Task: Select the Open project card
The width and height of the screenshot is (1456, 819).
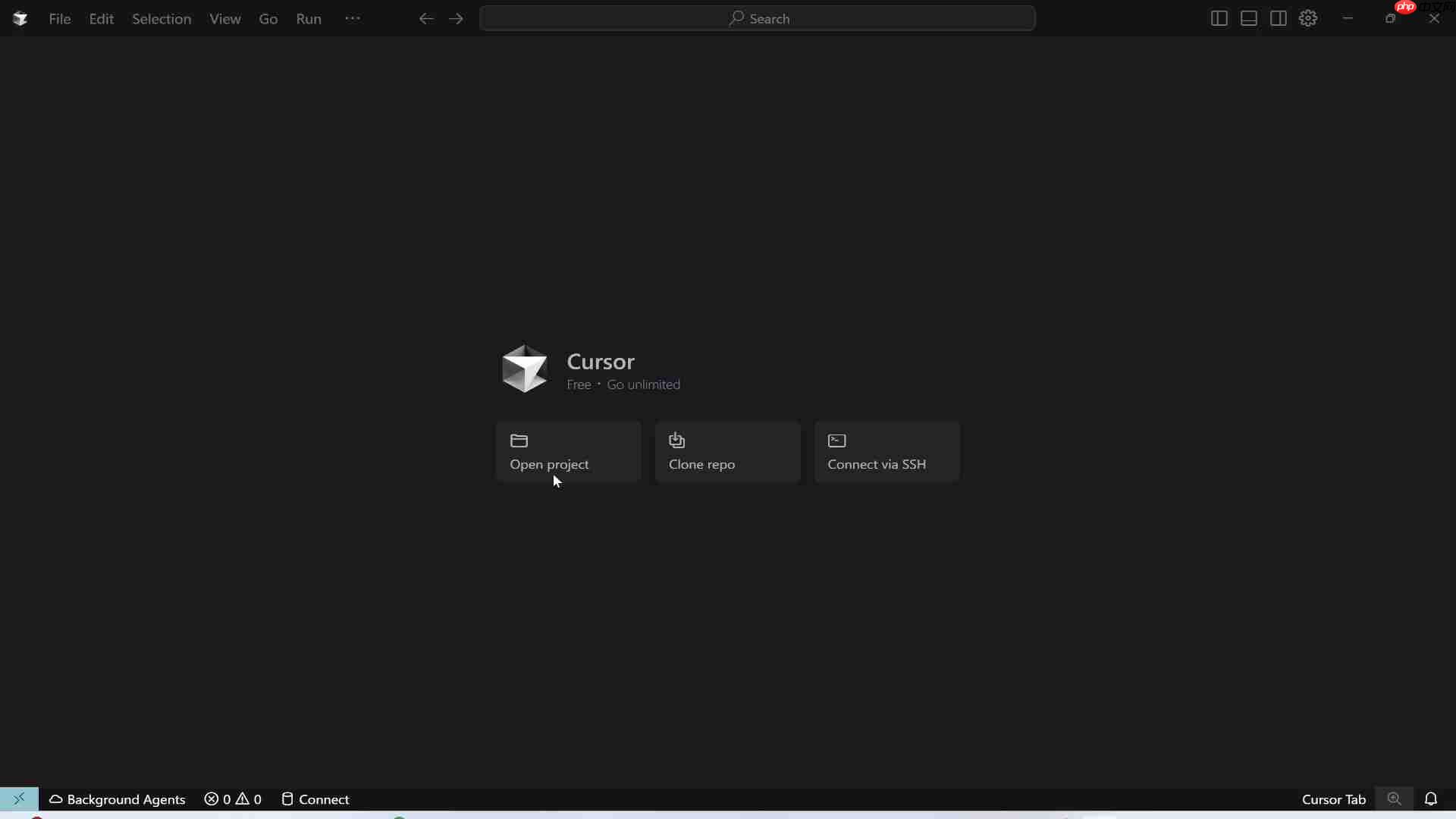Action: (568, 452)
